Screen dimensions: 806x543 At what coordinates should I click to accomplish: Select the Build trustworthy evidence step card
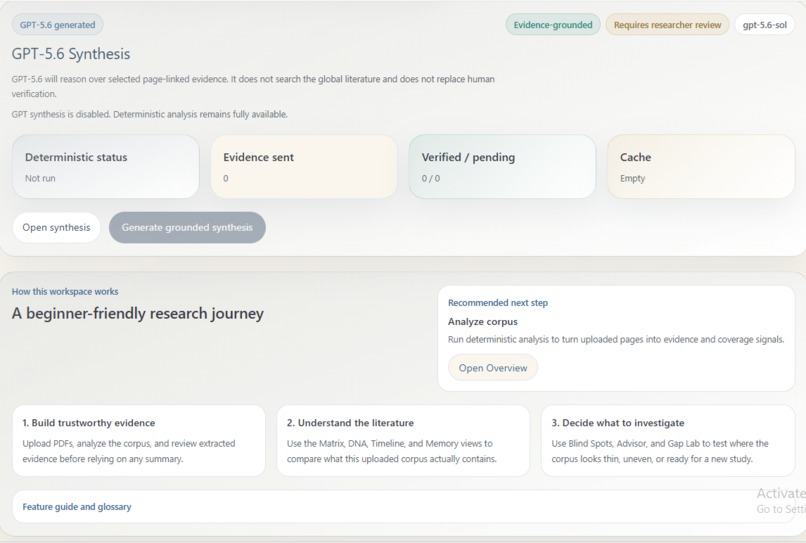[139, 441]
